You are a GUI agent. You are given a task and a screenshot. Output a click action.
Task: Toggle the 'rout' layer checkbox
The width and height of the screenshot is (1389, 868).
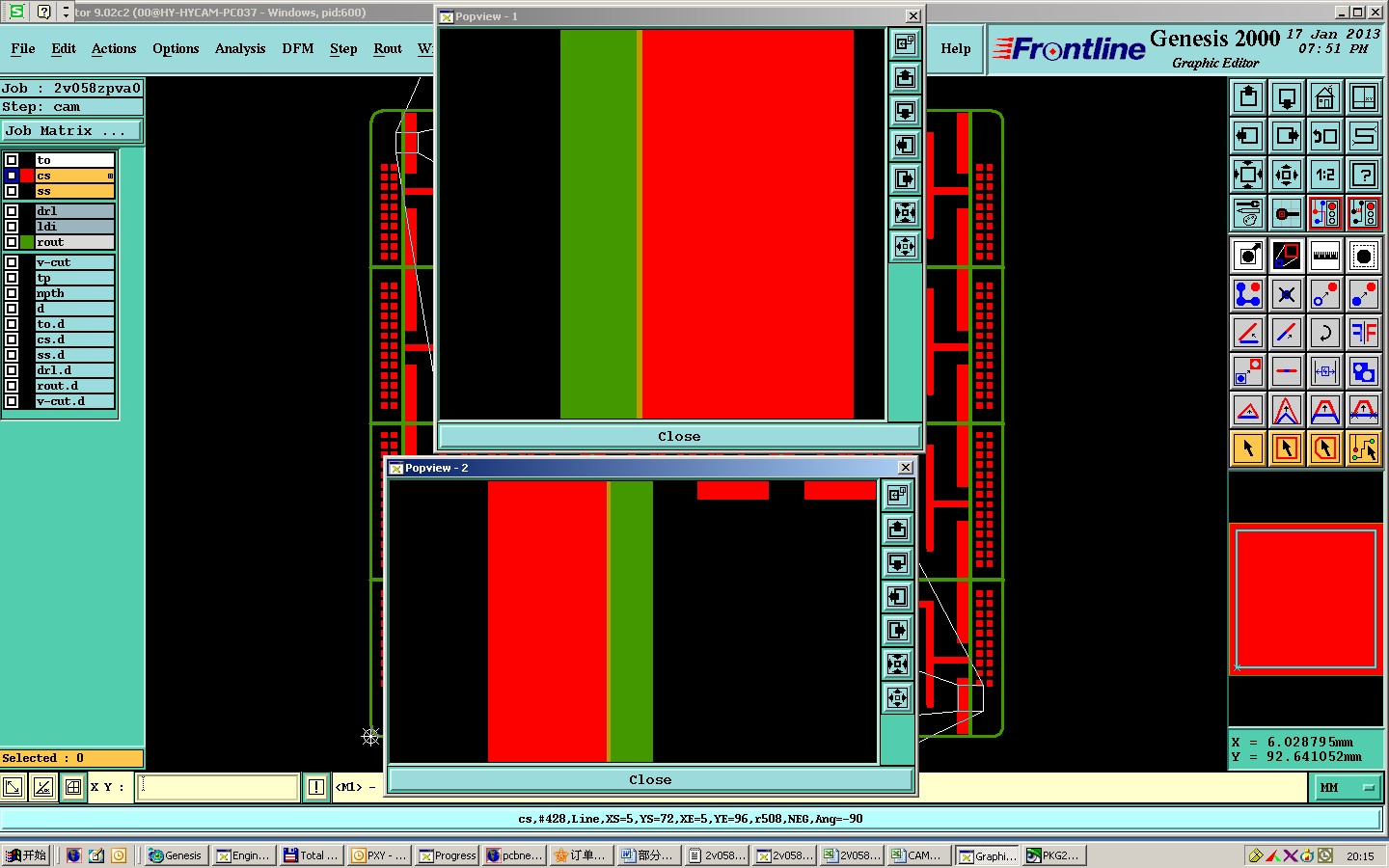click(12, 242)
